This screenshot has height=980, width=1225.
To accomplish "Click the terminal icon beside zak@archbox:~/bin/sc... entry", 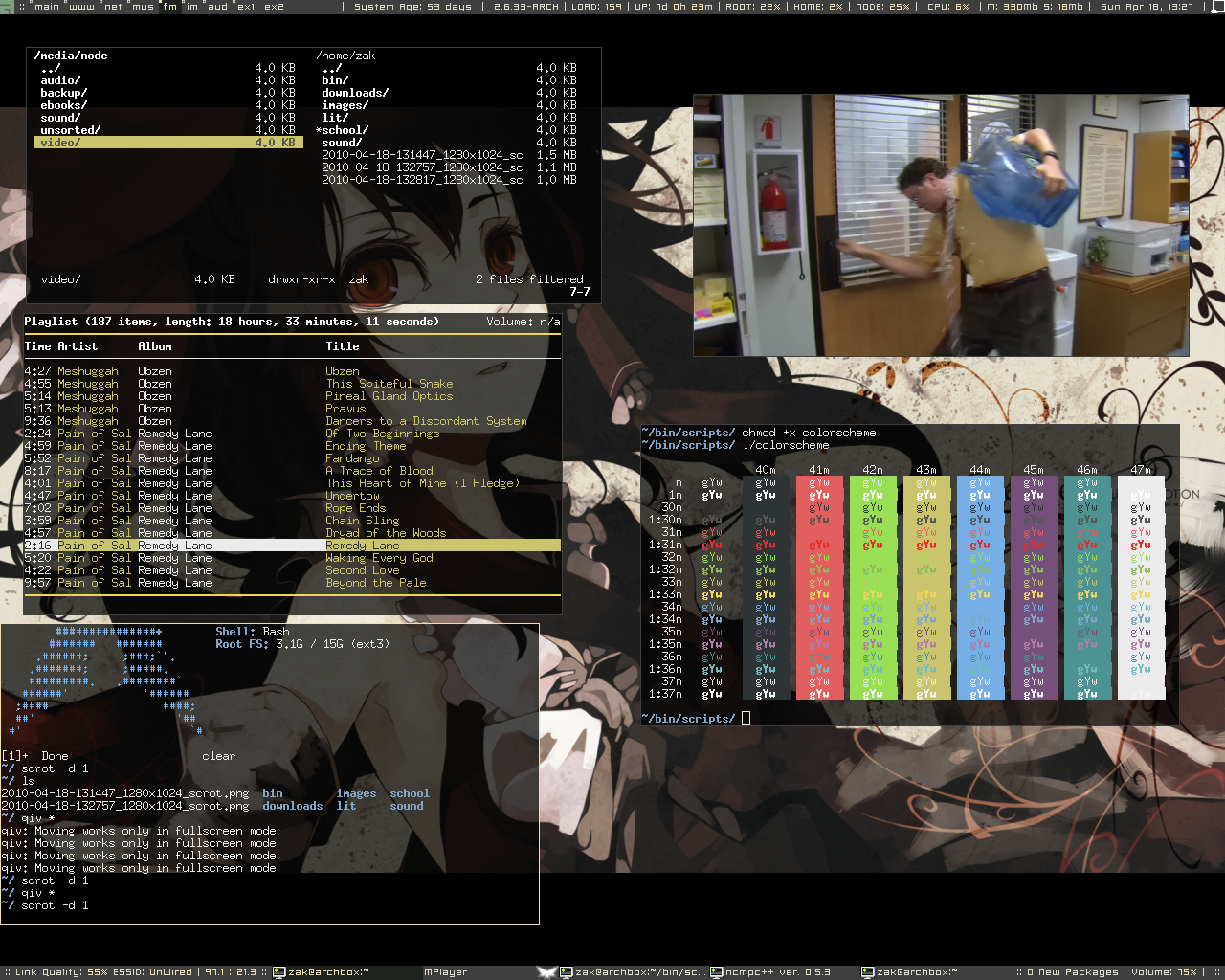I will (x=567, y=972).
